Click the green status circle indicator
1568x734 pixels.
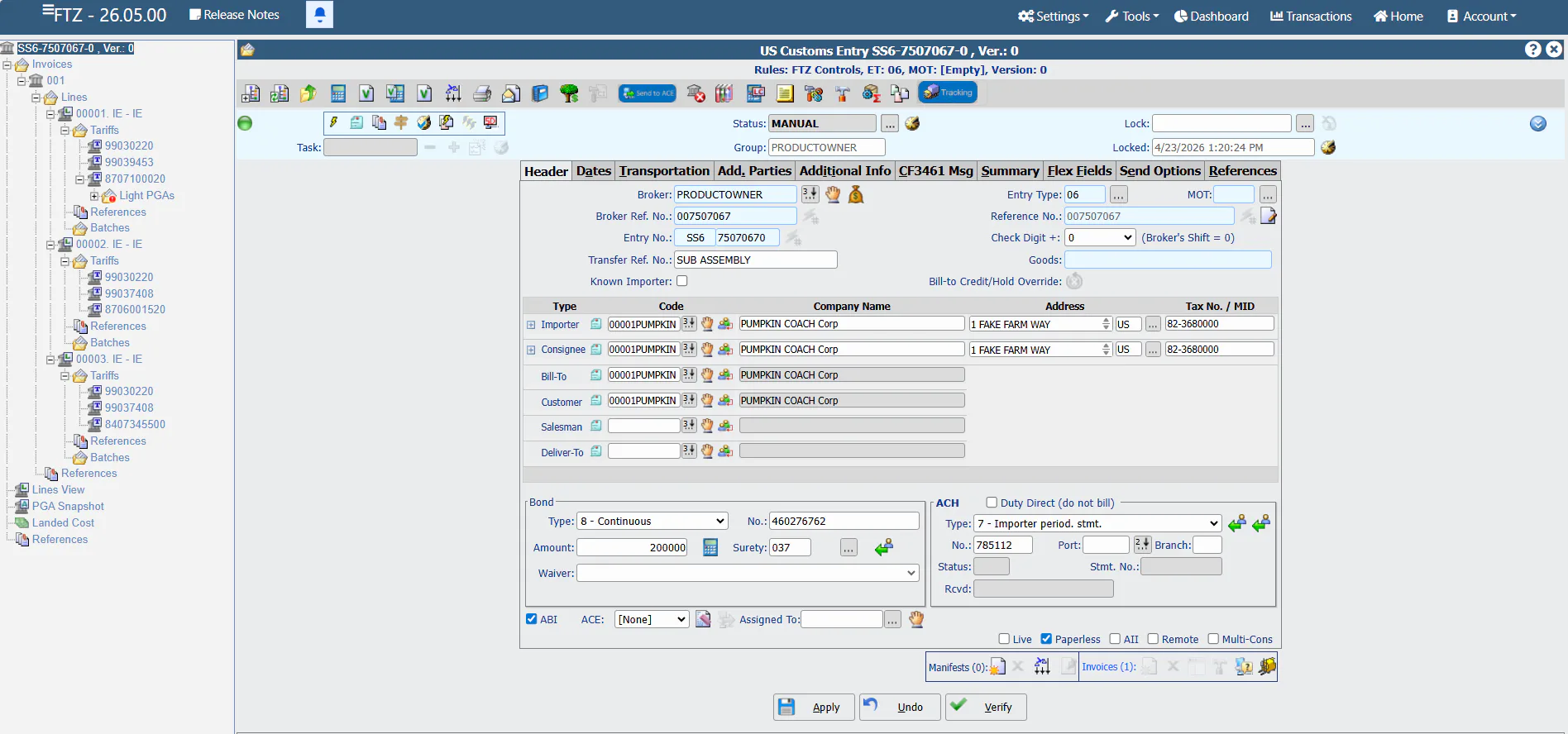pos(245,123)
